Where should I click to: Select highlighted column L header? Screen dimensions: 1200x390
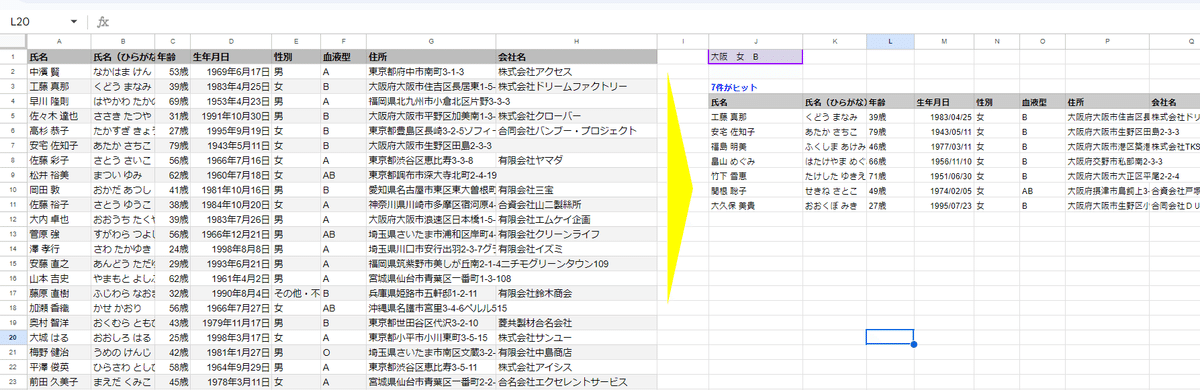(x=889, y=41)
